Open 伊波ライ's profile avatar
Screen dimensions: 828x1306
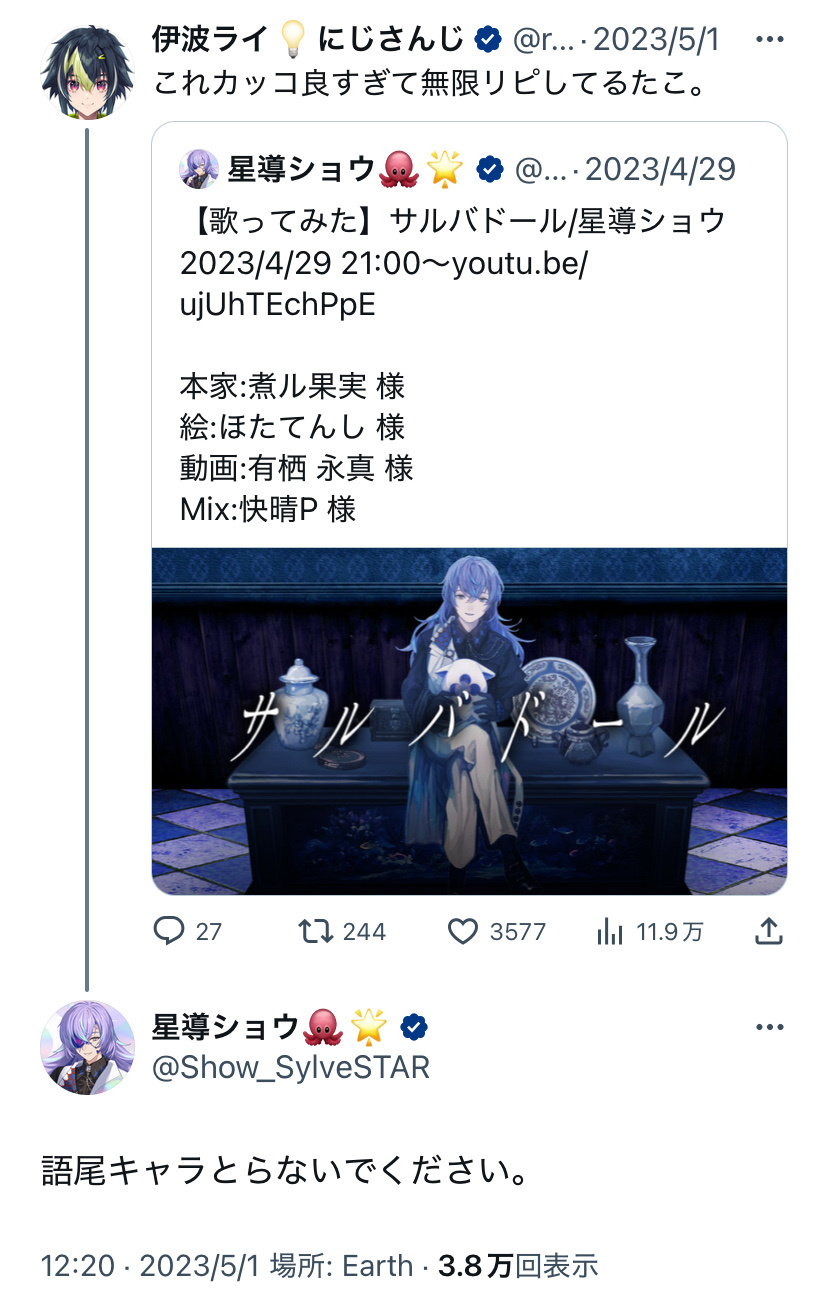87,73
